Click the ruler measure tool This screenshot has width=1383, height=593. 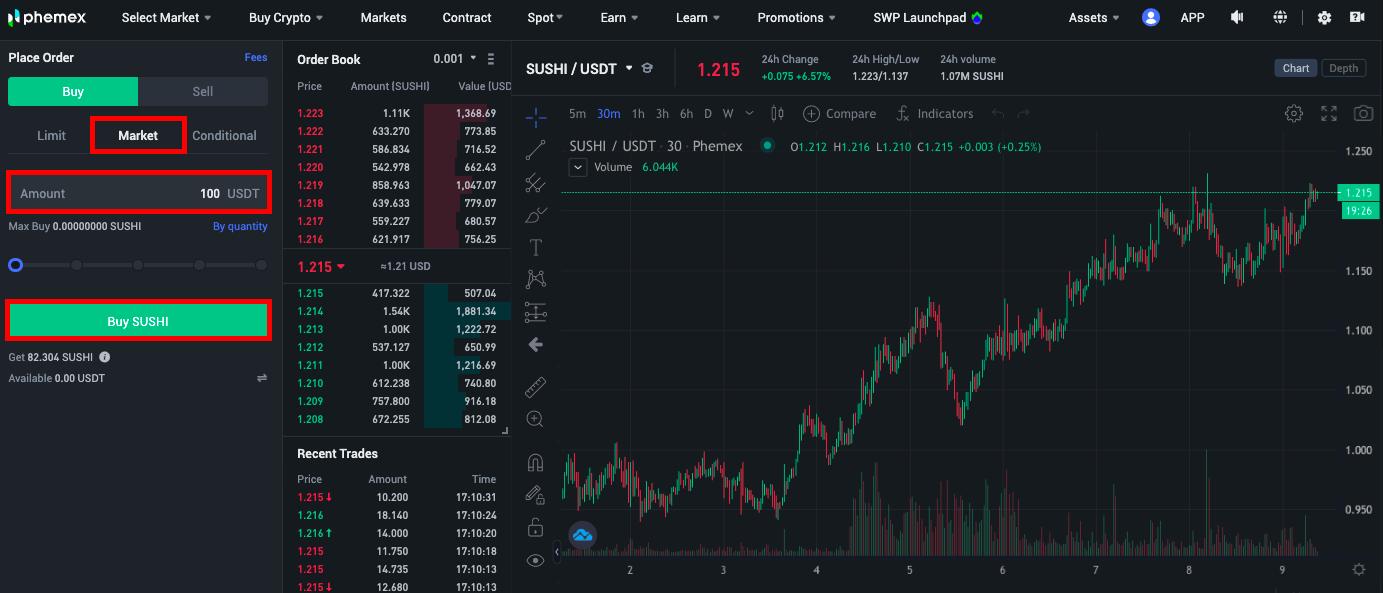click(535, 387)
